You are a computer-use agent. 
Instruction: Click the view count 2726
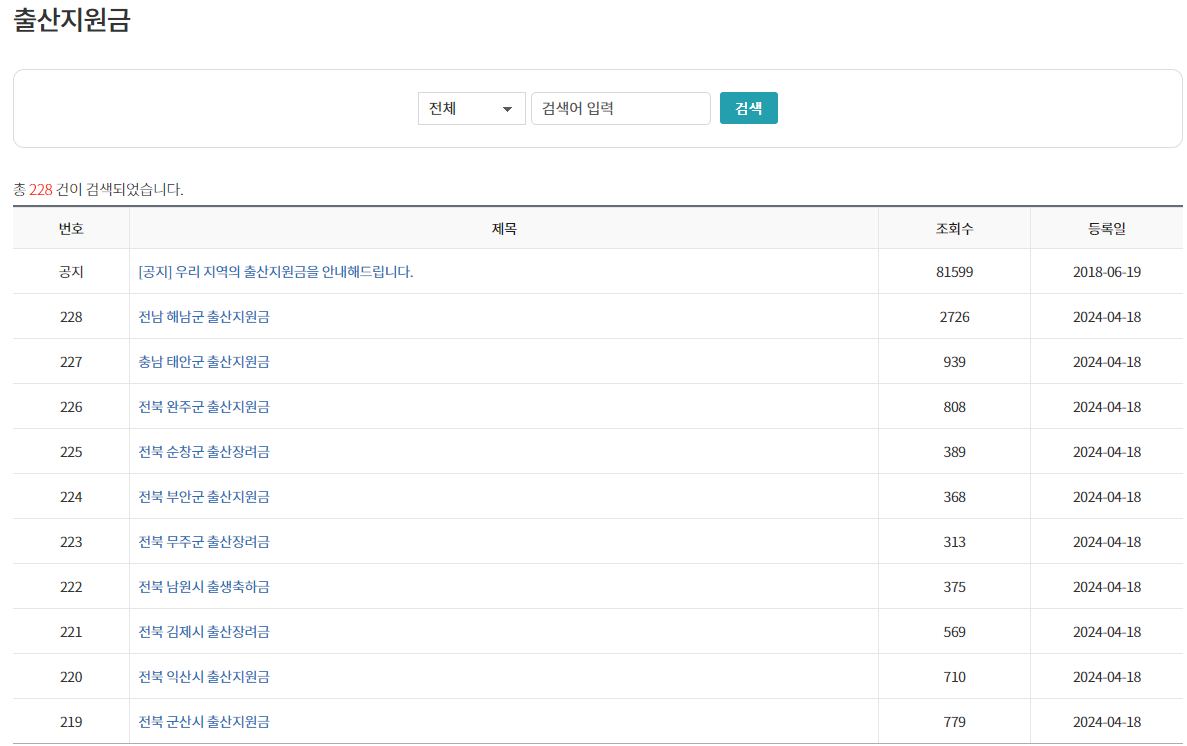coord(955,317)
